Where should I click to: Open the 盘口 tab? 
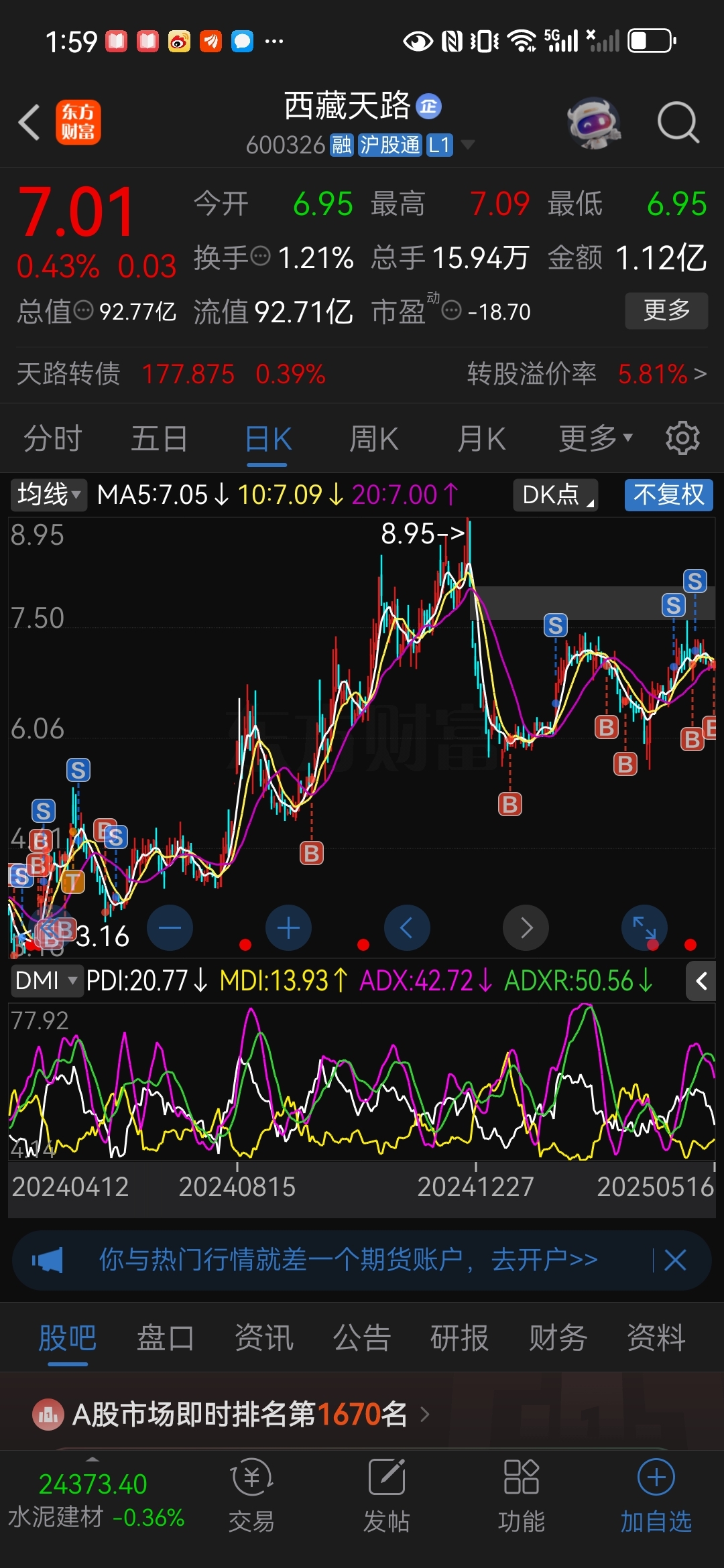coord(166,1338)
